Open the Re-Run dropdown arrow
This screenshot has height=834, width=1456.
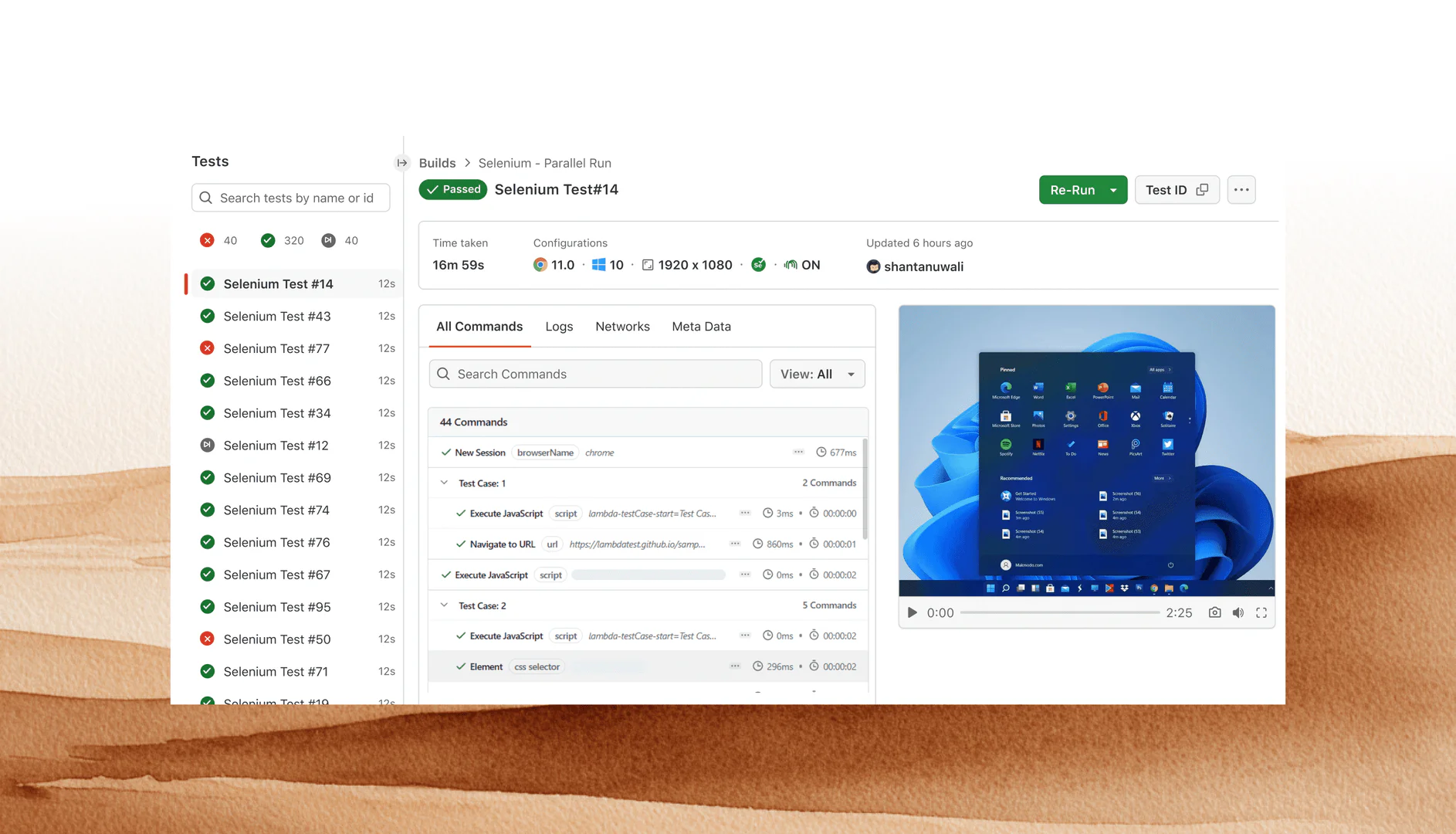point(1113,189)
